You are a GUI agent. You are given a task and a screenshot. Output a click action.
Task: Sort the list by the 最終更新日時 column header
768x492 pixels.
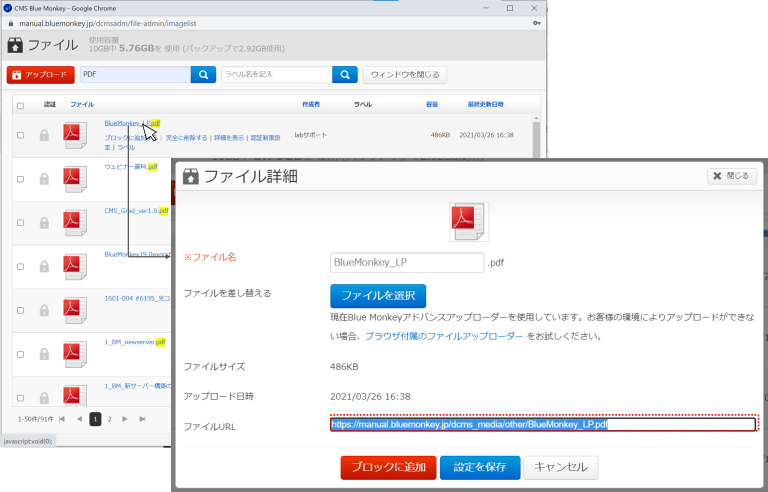click(485, 104)
